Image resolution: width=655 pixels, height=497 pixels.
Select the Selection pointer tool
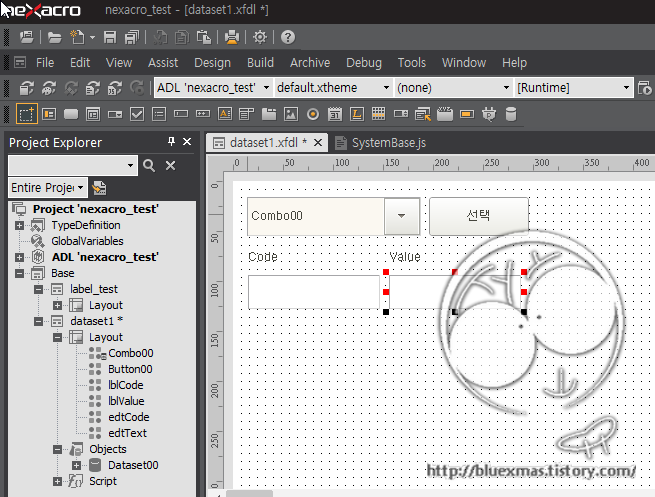coord(27,114)
